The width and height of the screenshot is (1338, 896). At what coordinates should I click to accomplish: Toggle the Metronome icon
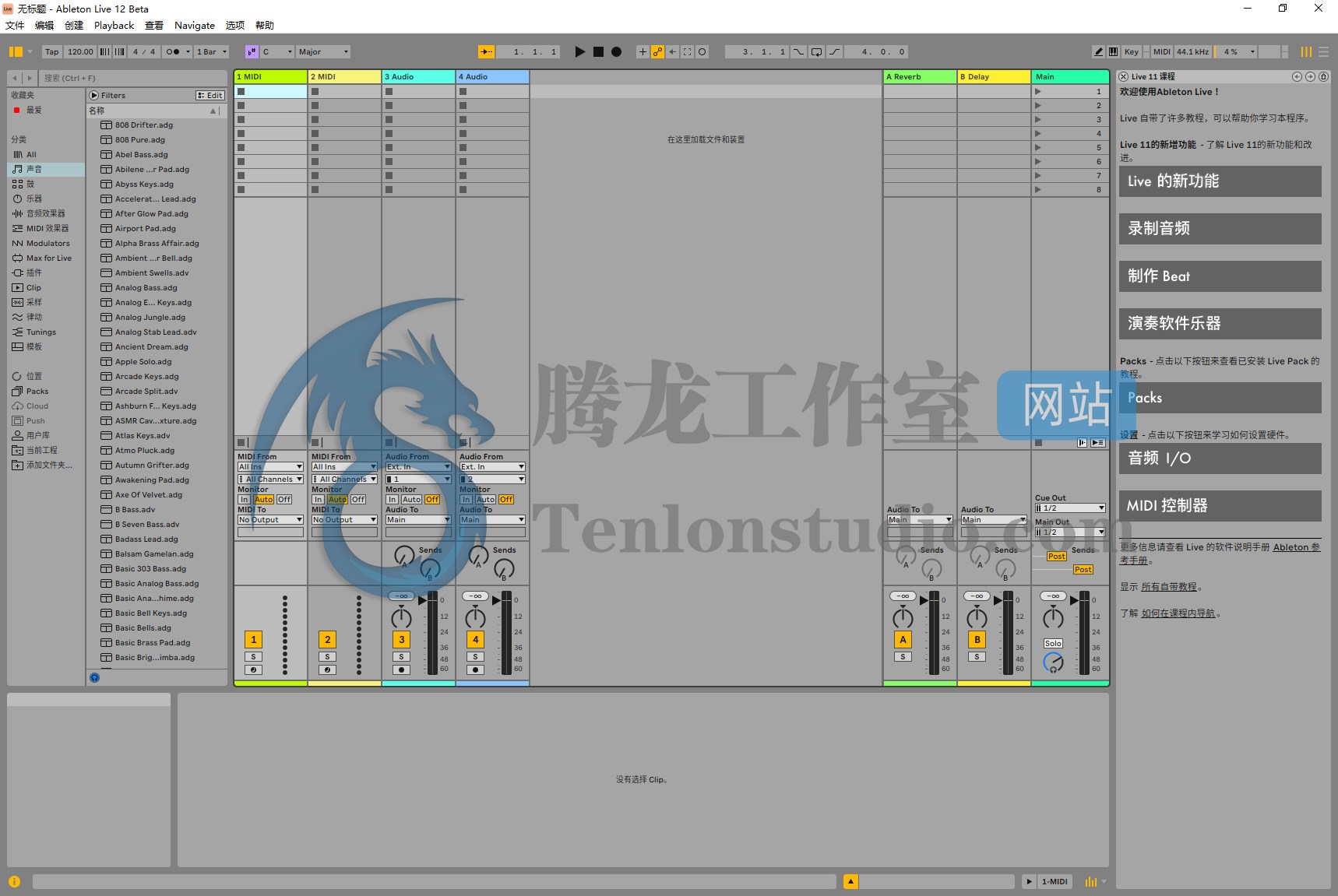(173, 52)
